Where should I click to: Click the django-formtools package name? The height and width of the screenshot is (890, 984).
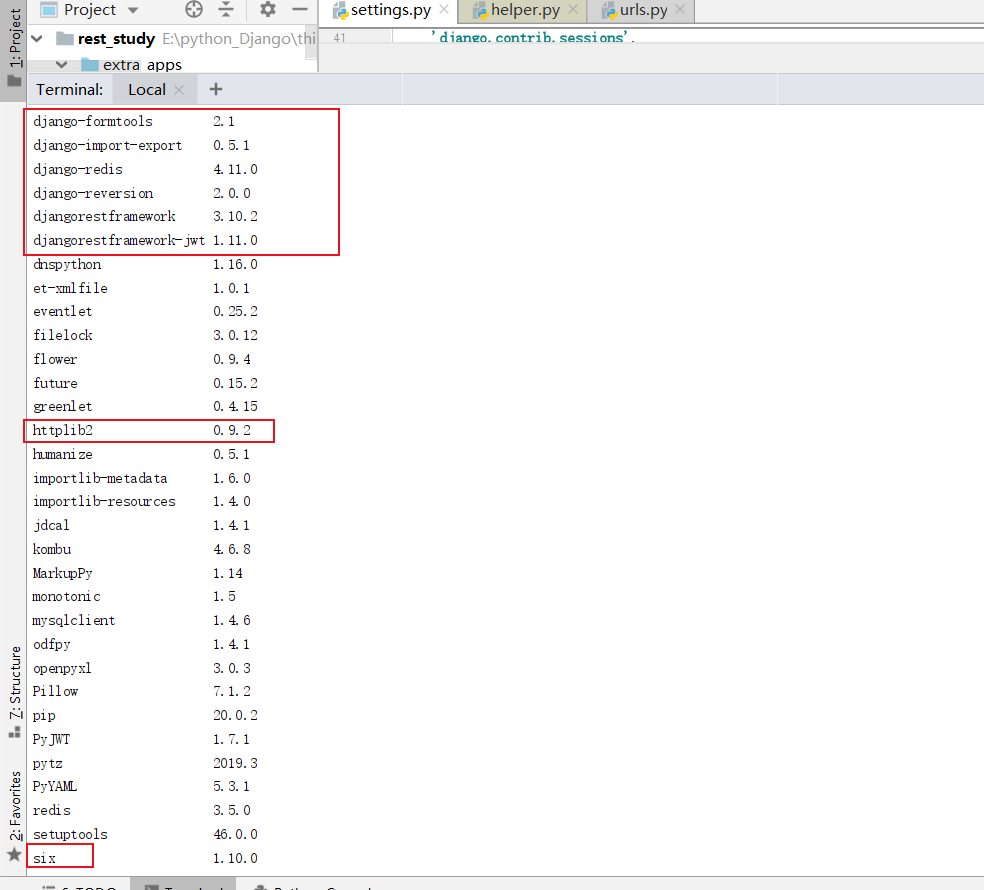point(93,121)
